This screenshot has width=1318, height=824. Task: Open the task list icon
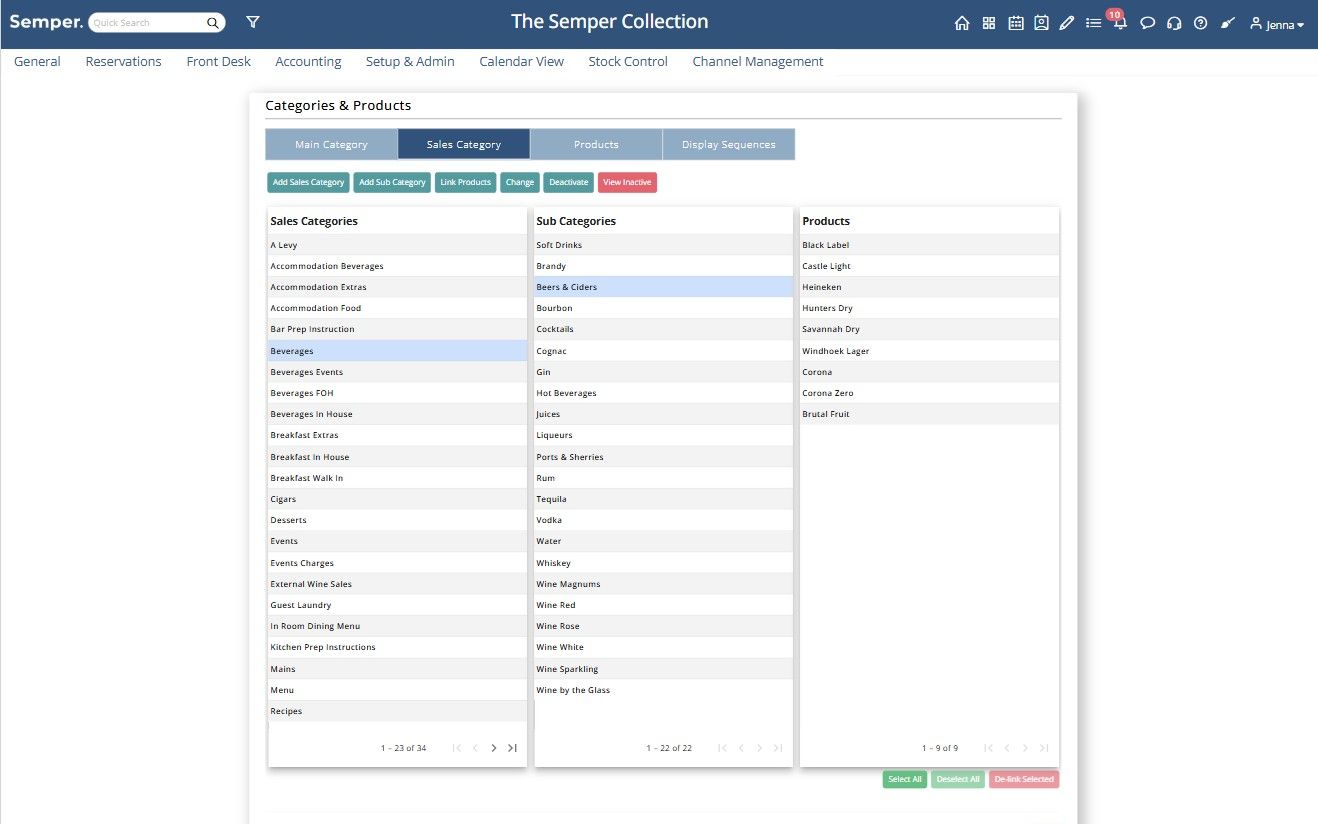pos(1094,23)
